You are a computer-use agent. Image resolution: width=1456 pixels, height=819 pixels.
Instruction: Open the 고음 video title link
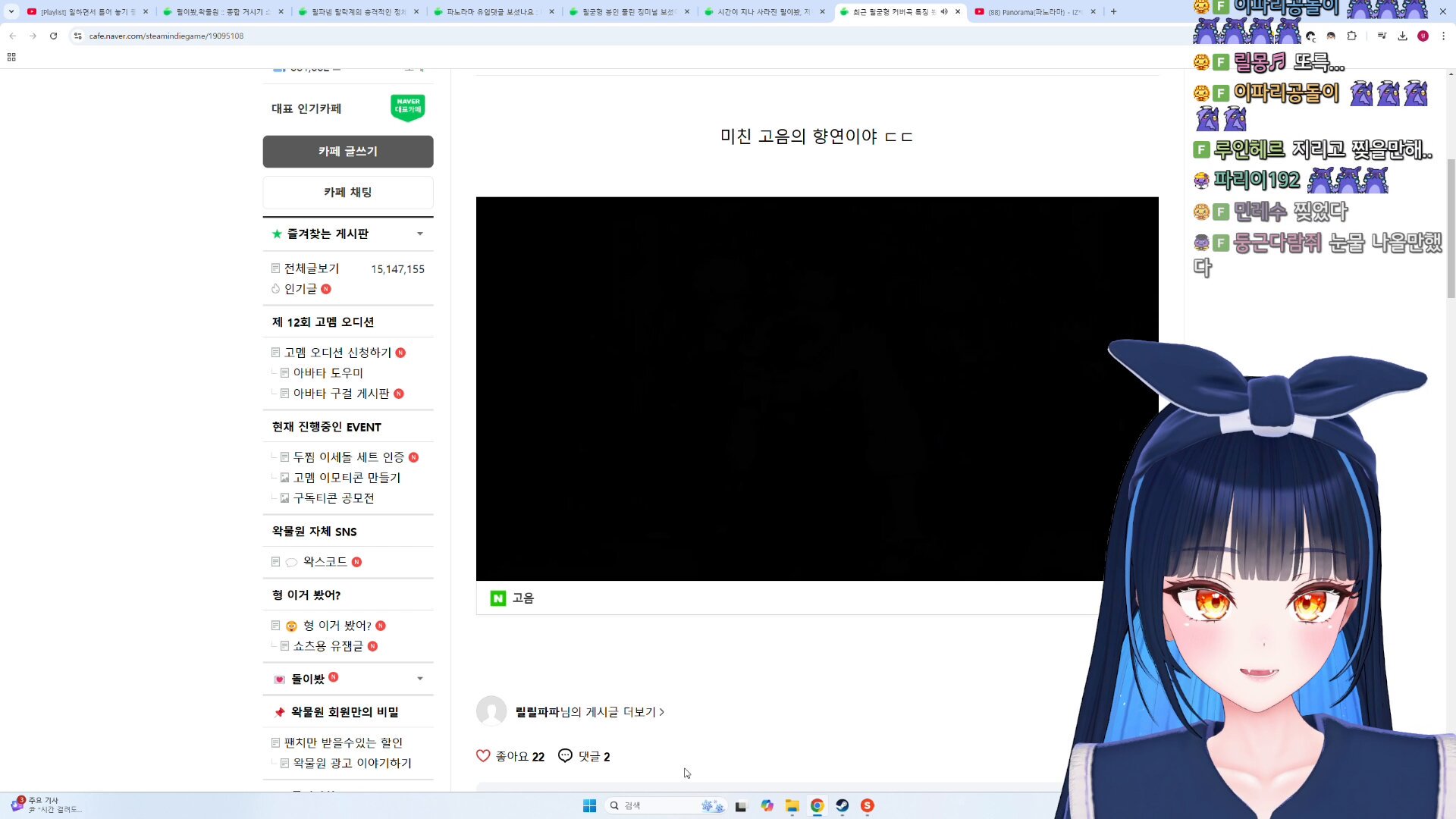click(522, 598)
